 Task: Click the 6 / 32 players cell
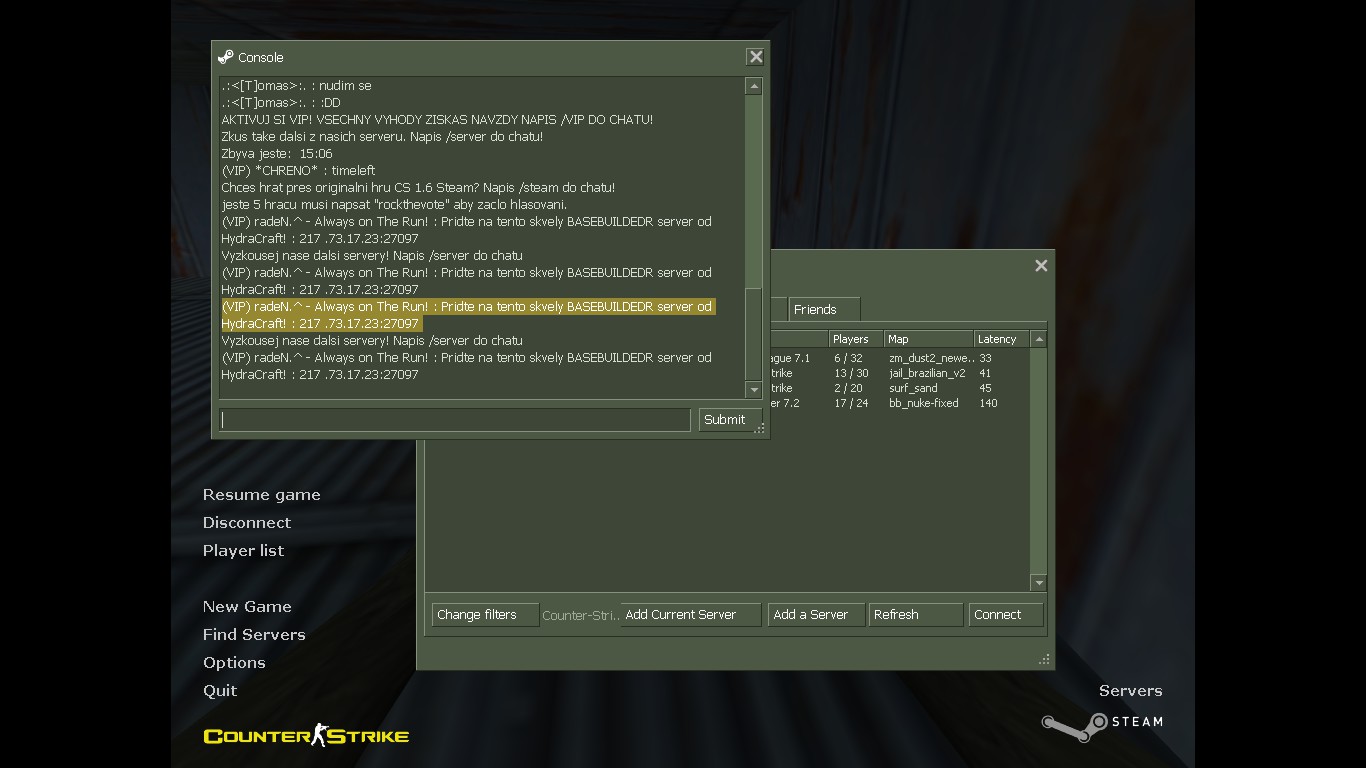coord(848,358)
